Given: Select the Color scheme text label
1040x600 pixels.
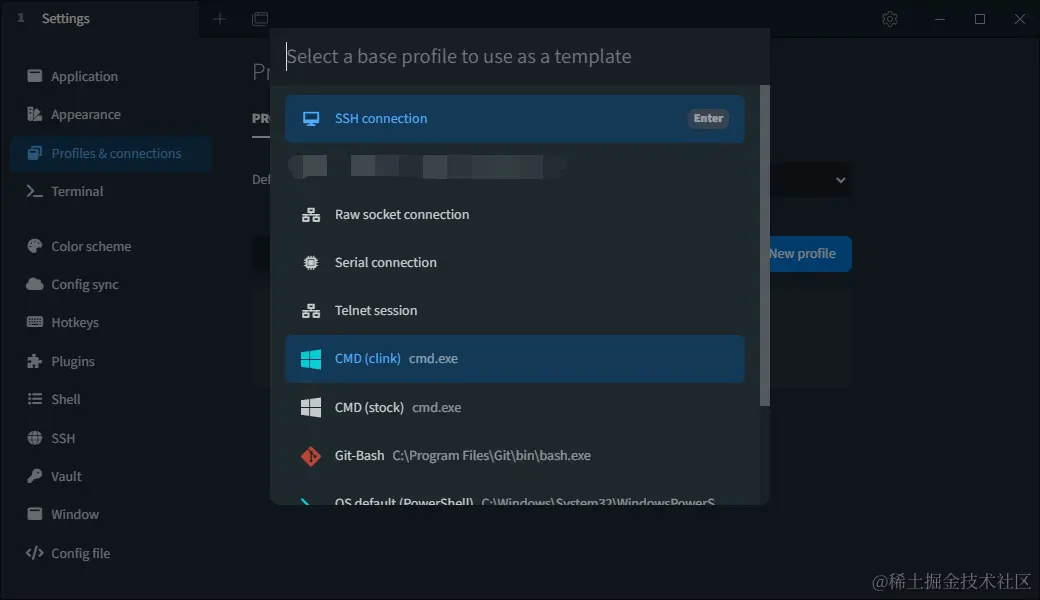Looking at the screenshot, I should 91,247.
